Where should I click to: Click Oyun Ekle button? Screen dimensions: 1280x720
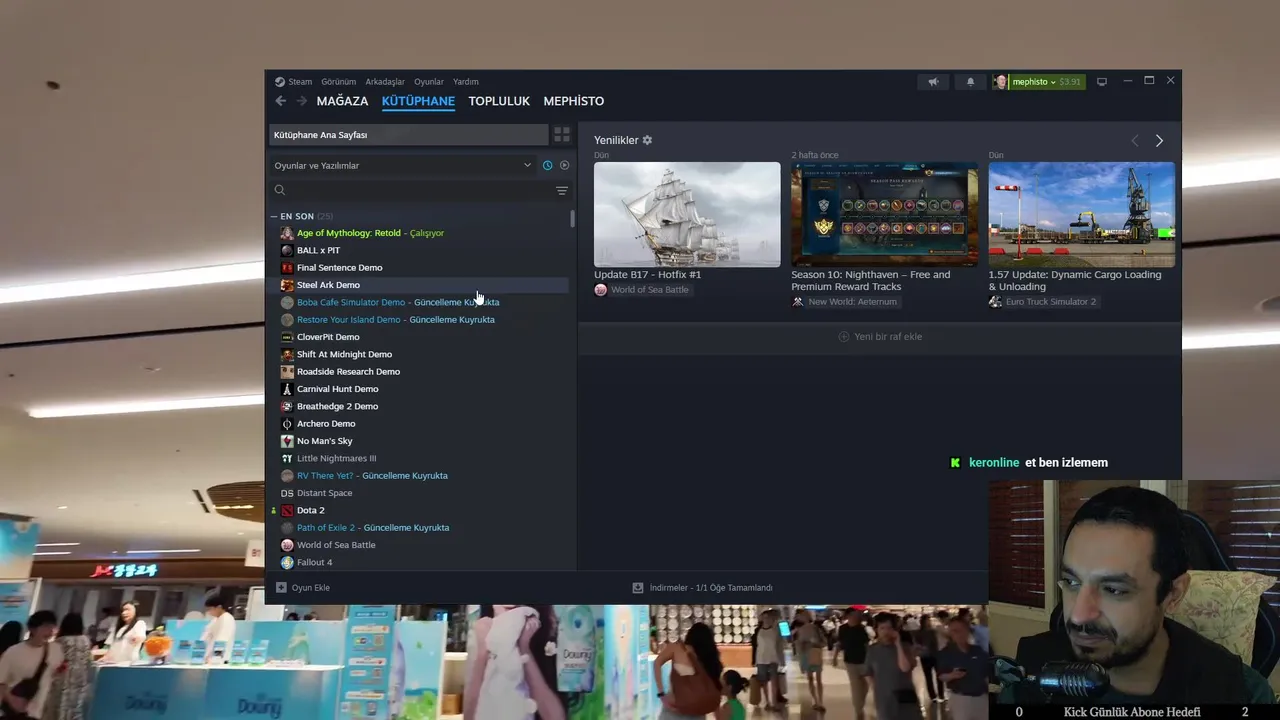pyautogui.click(x=303, y=588)
